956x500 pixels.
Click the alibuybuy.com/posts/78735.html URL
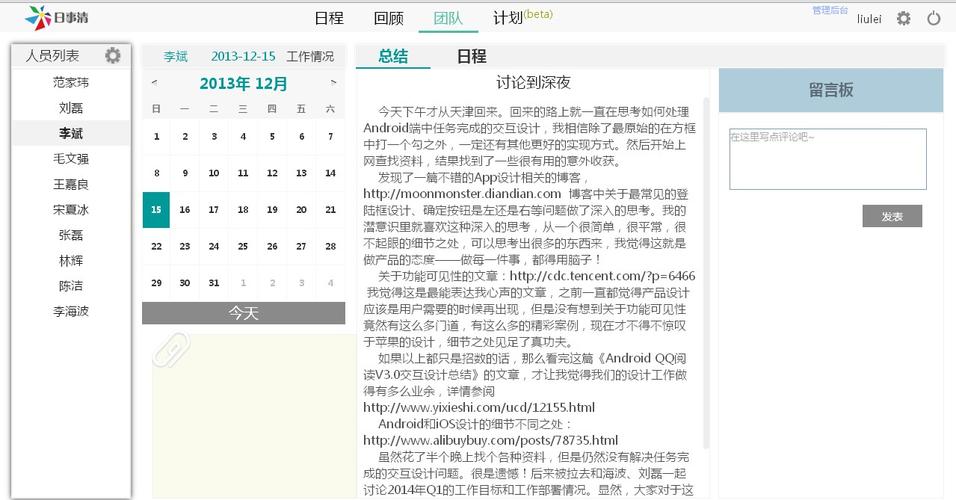tap(490, 440)
